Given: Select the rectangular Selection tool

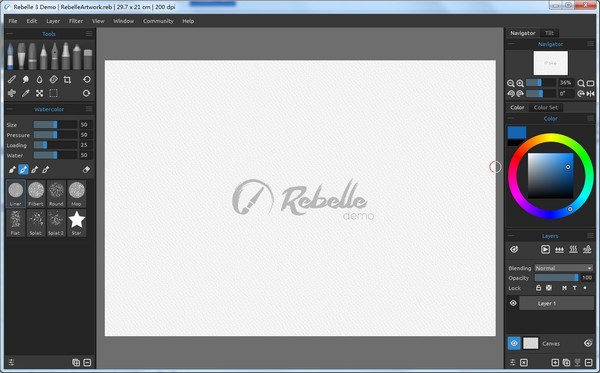Looking at the screenshot, I should click(x=54, y=93).
